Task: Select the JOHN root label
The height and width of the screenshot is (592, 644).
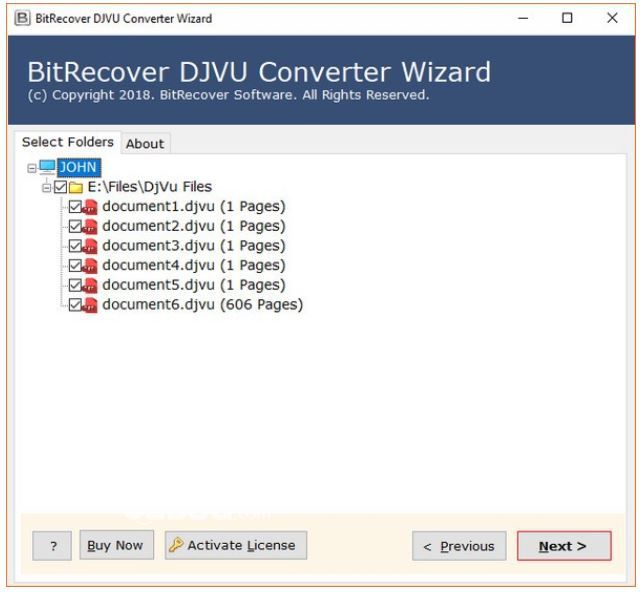Action: (78, 168)
